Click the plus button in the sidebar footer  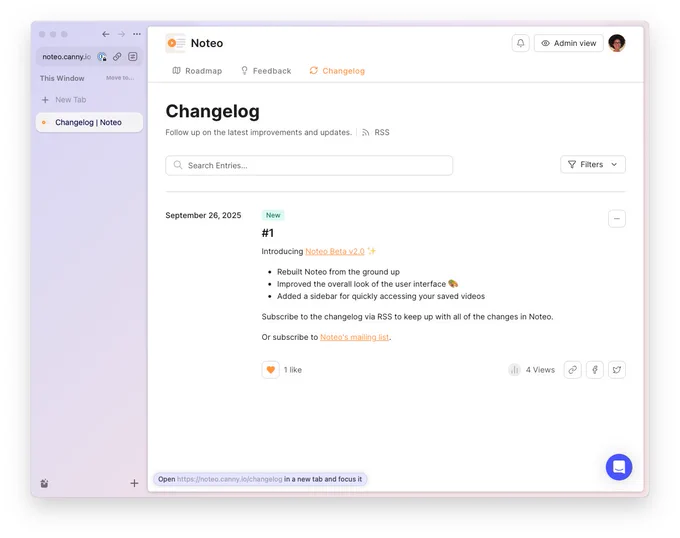[134, 483]
